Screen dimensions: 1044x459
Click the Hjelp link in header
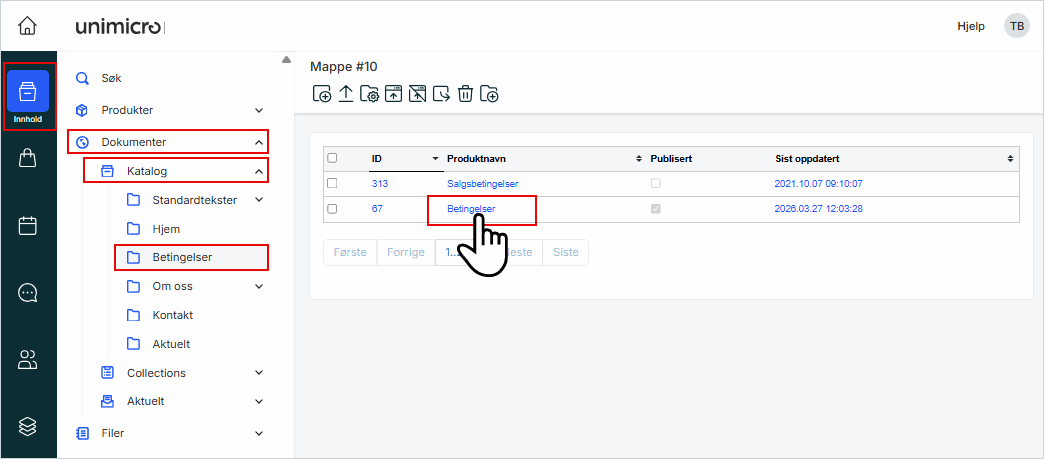pyautogui.click(x=970, y=26)
